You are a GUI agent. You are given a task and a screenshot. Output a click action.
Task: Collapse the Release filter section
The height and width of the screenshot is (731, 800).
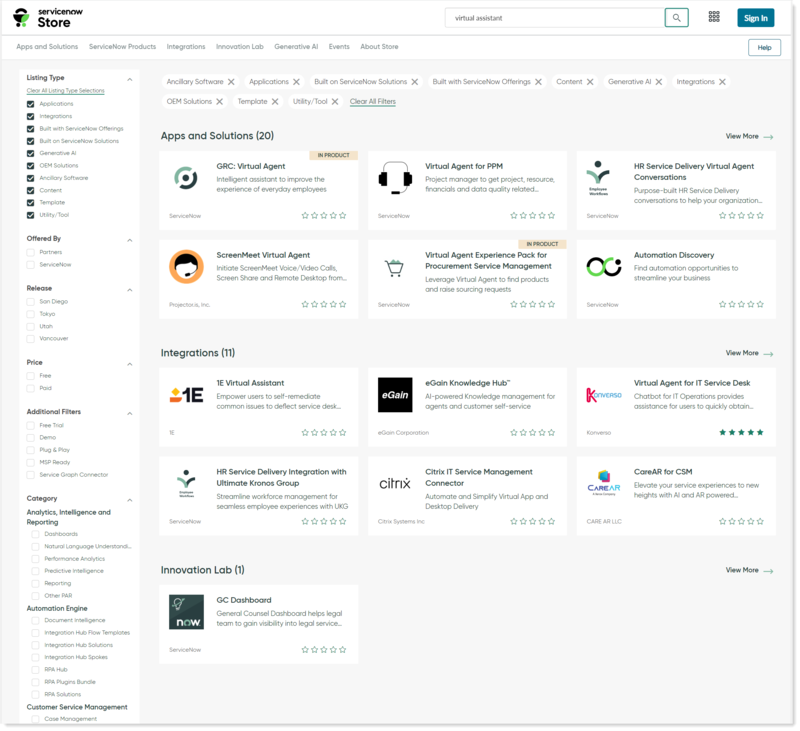pos(130,290)
